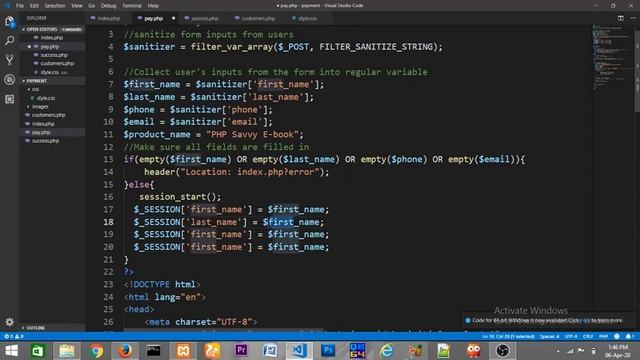Switch to the success.php editor tab
The height and width of the screenshot is (360, 640).
pyautogui.click(x=204, y=18)
